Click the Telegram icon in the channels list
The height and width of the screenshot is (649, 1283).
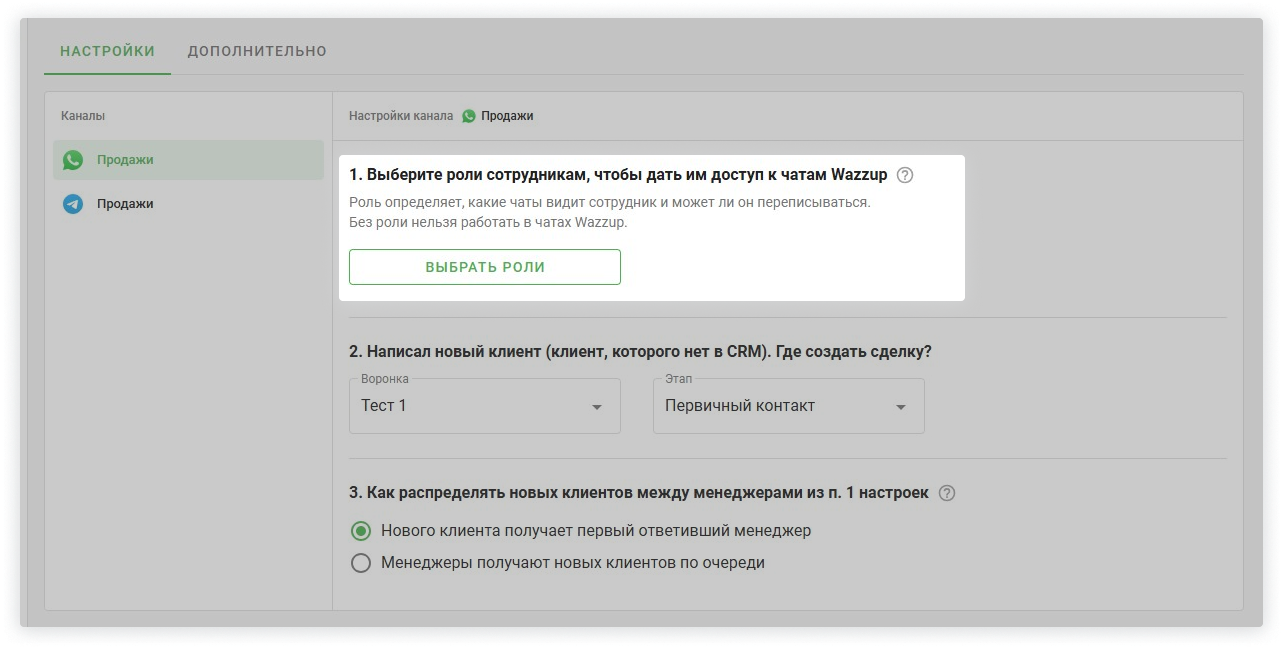pyautogui.click(x=73, y=204)
